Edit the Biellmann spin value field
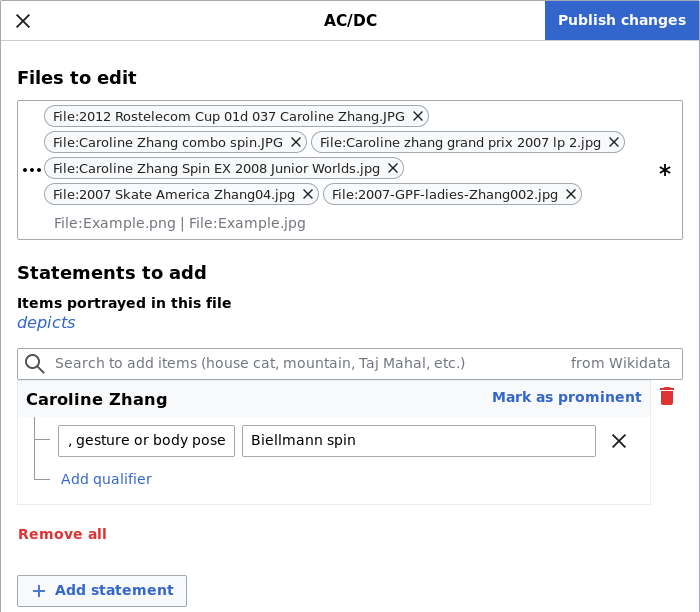This screenshot has height=612, width=700. tap(418, 441)
